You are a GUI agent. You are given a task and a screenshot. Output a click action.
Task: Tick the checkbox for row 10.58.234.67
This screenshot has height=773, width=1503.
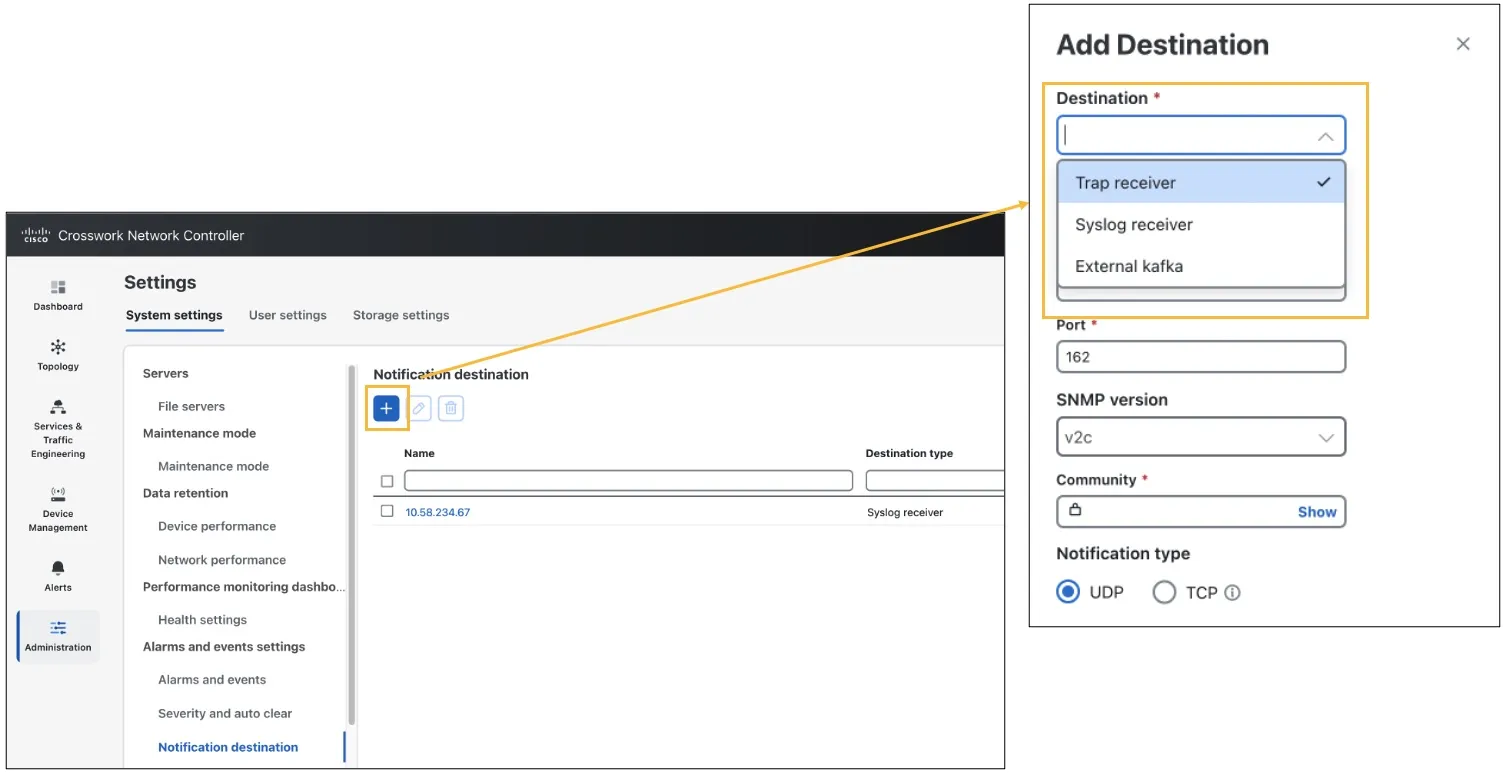[387, 511]
